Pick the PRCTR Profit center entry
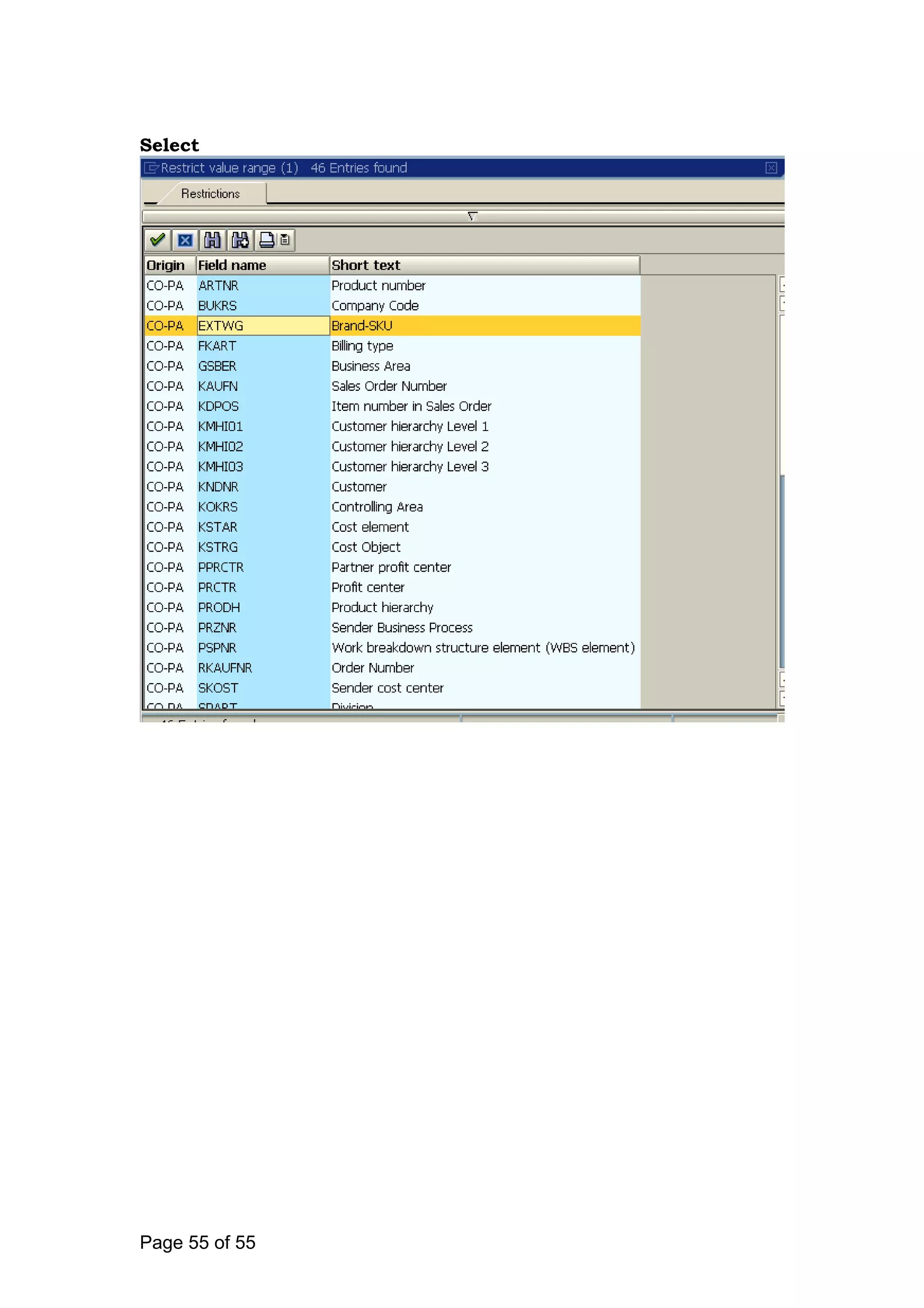The width and height of the screenshot is (924, 1308). coord(368,587)
